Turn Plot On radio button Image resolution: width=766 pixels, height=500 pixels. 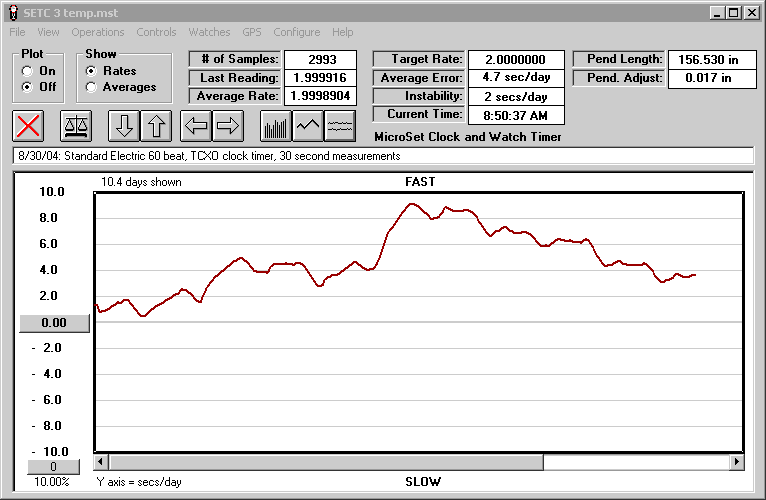[x=26, y=71]
